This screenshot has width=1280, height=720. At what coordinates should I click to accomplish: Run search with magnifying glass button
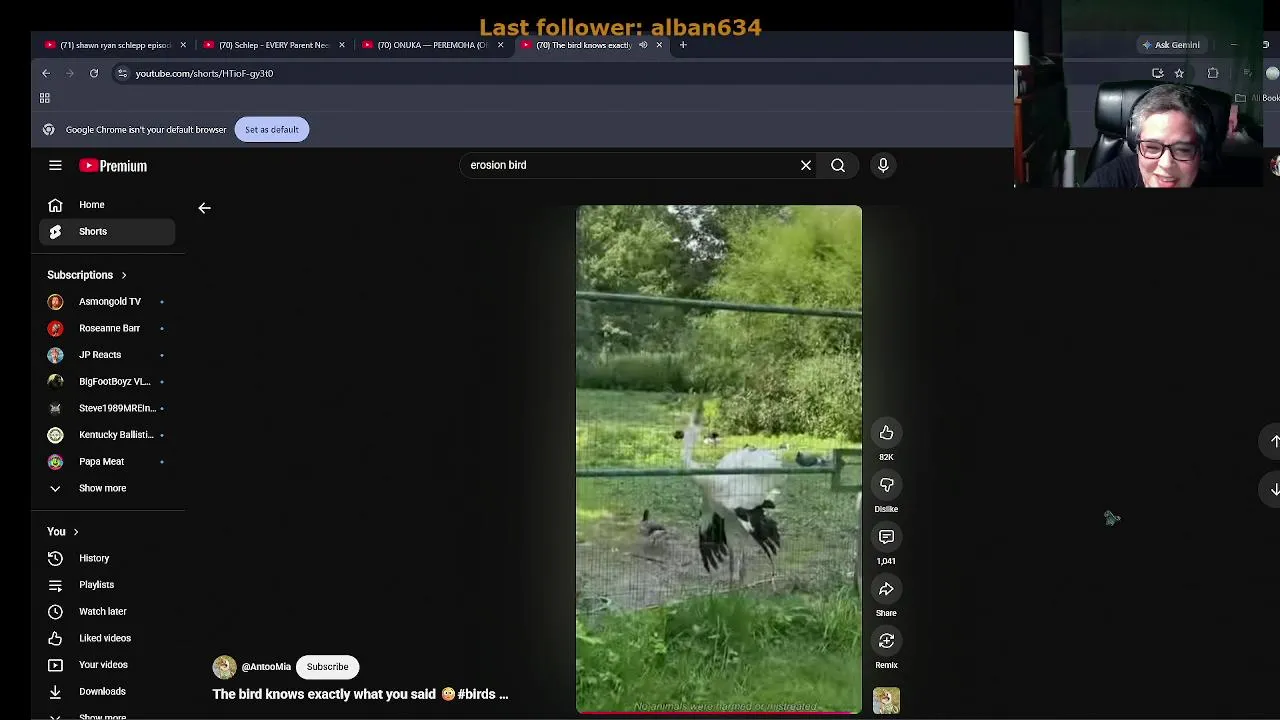point(838,165)
